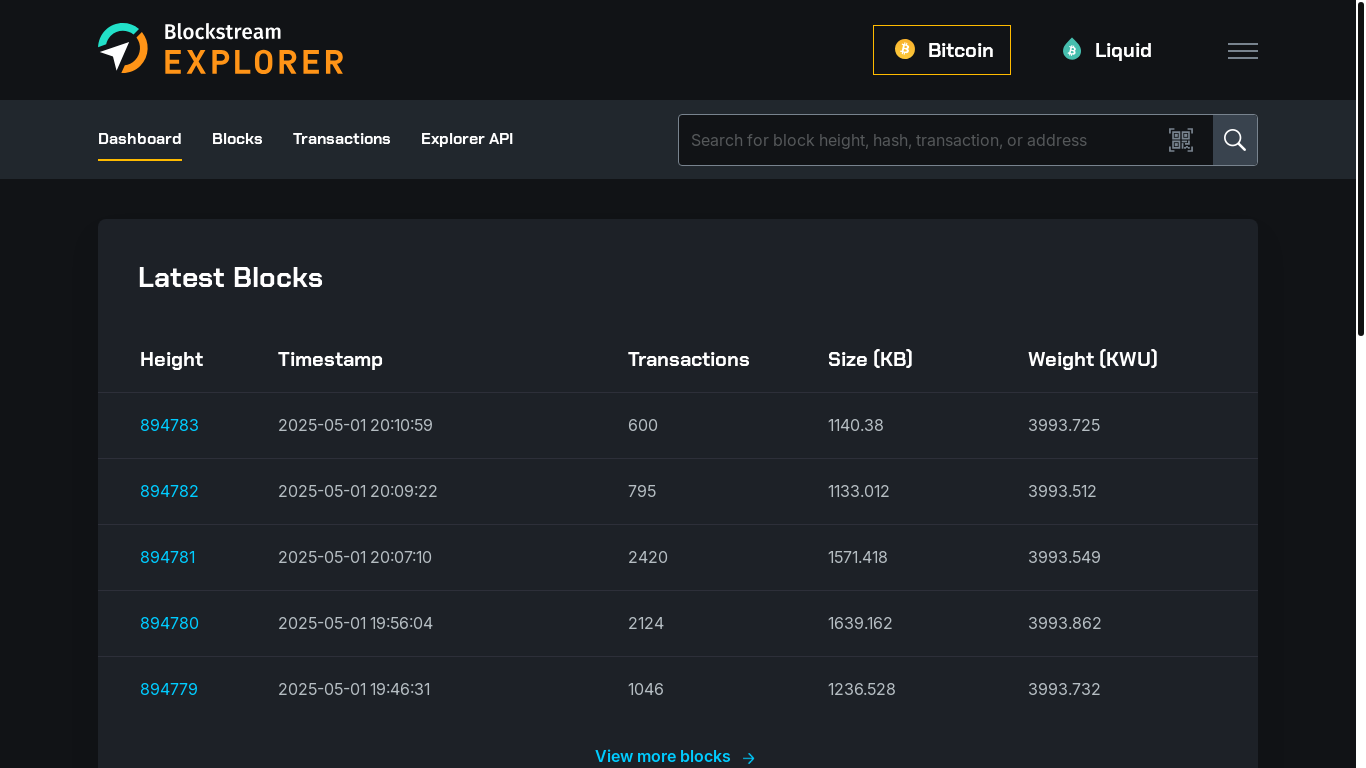This screenshot has width=1366, height=768.
Task: Click size value 1639.162
Action: tap(860, 623)
